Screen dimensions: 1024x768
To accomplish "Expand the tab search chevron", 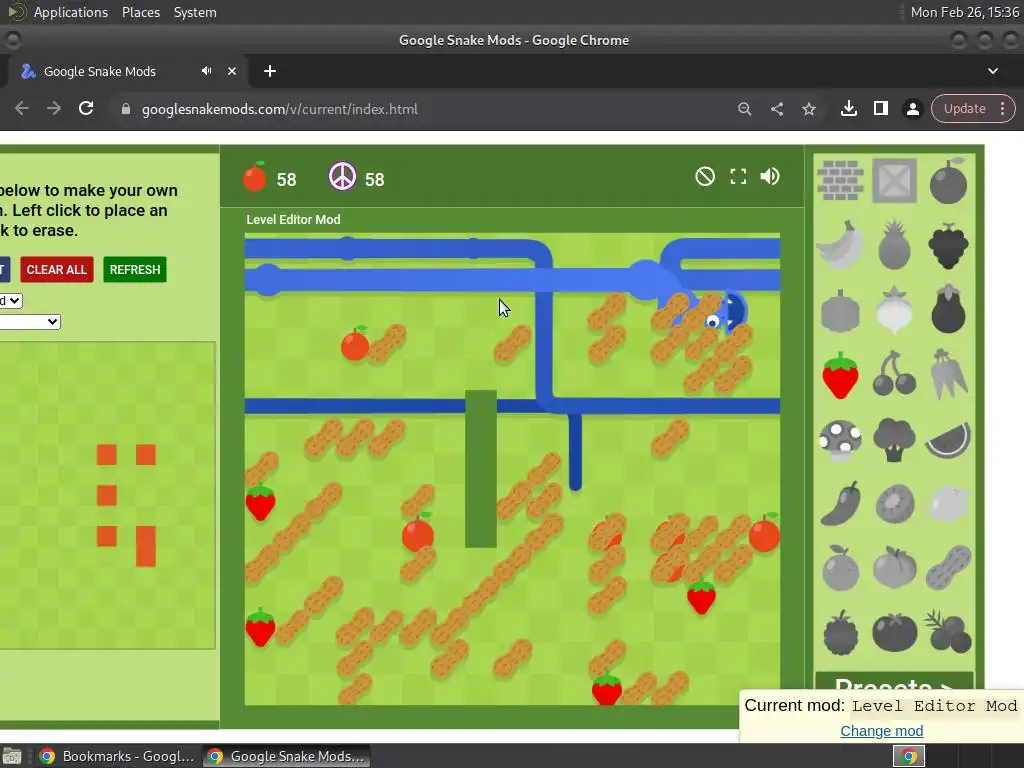I will point(993,71).
